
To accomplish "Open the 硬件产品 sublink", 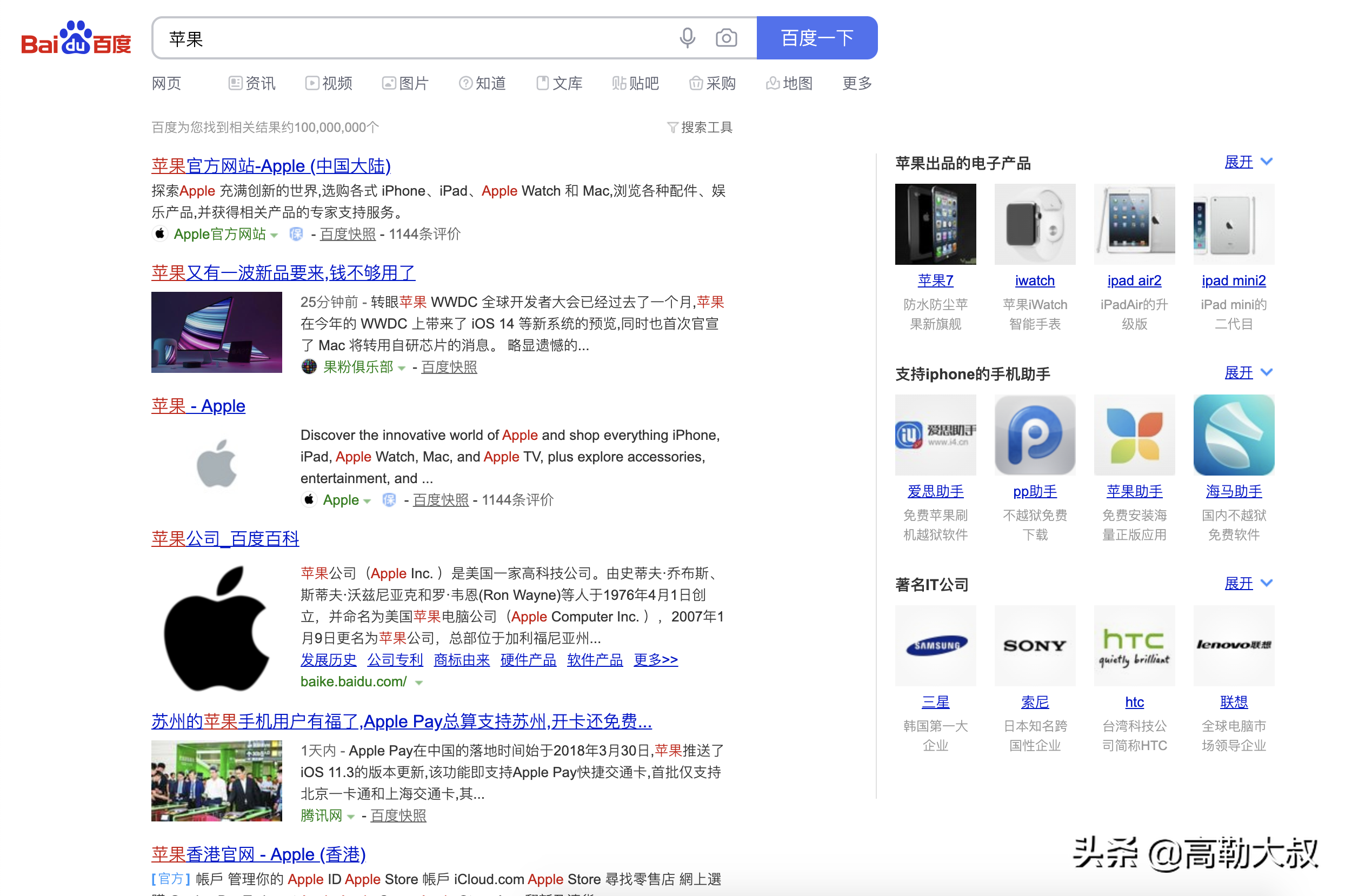I will coord(528,660).
